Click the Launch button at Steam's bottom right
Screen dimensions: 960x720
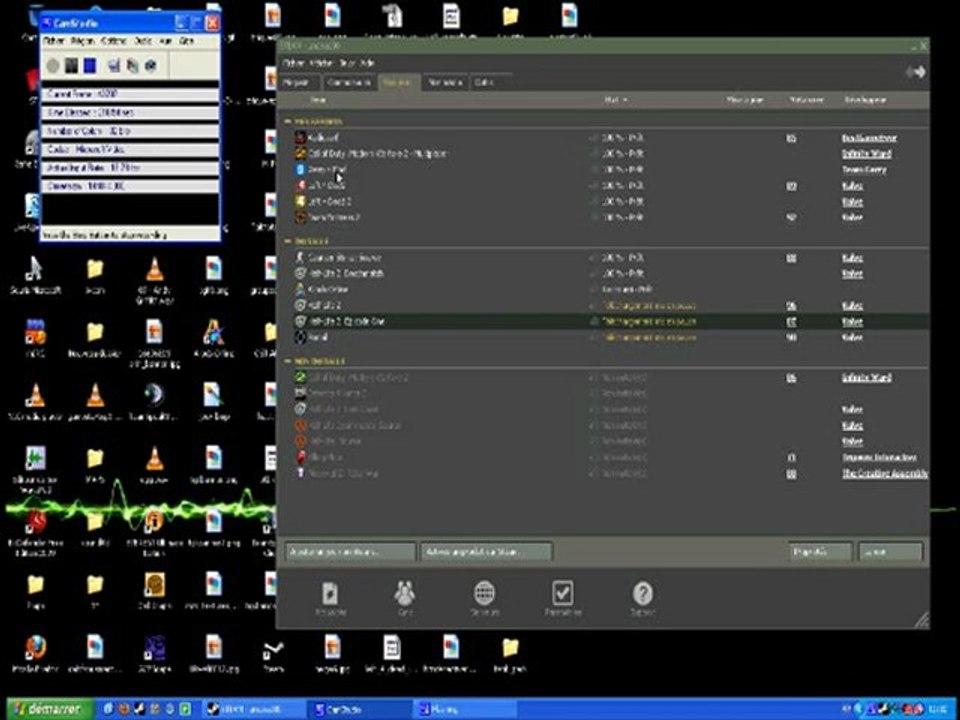[890, 552]
